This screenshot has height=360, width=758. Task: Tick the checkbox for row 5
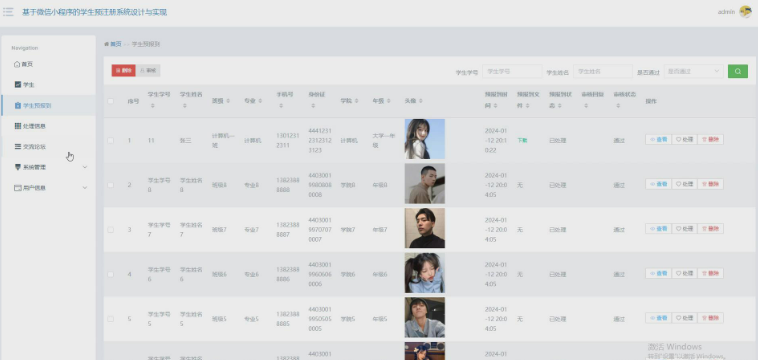click(x=111, y=319)
